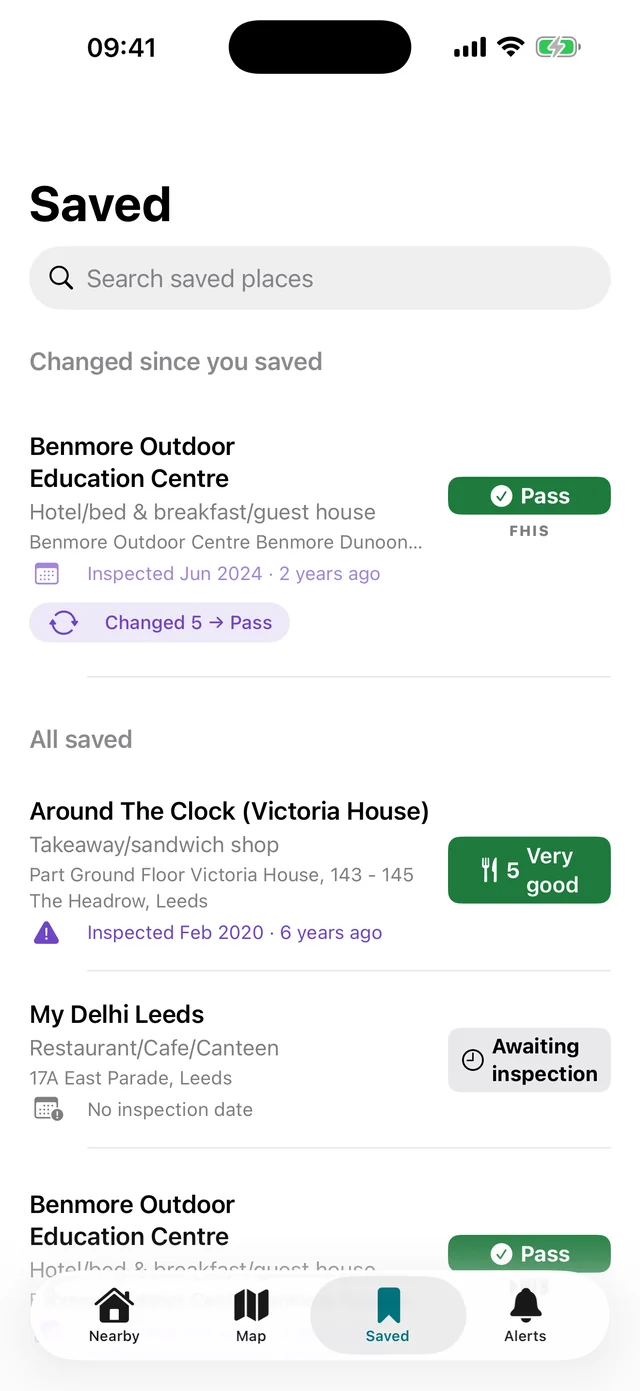The image size is (640, 1391).
Task: Tap the Changed 5 → Pass pill
Action: click(159, 623)
